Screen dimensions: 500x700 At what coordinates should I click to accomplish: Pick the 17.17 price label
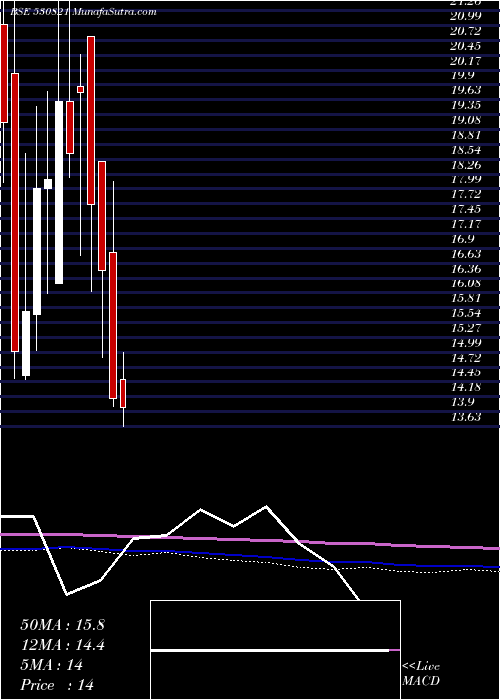pos(466,224)
